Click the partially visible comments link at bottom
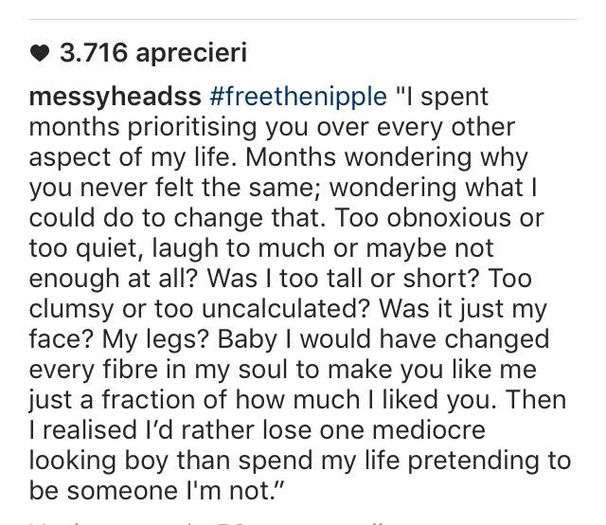Viewport: 606px width, 525px height. [207, 522]
